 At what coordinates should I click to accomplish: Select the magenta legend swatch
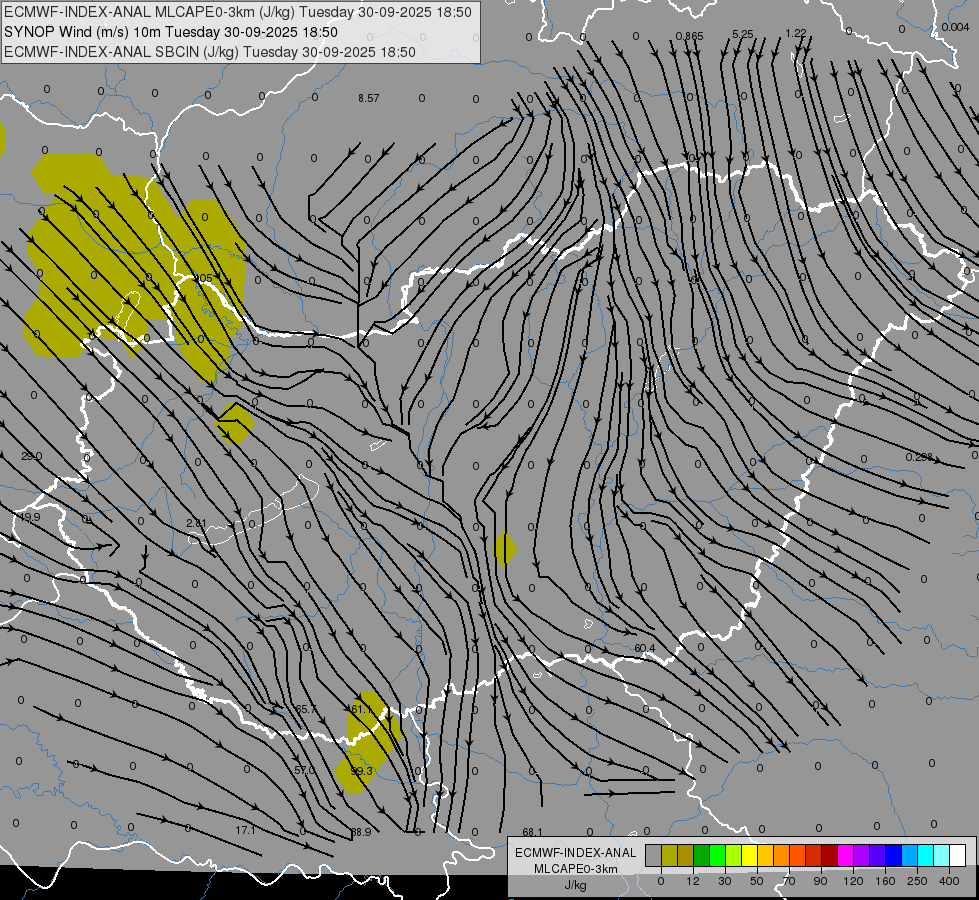point(846,855)
